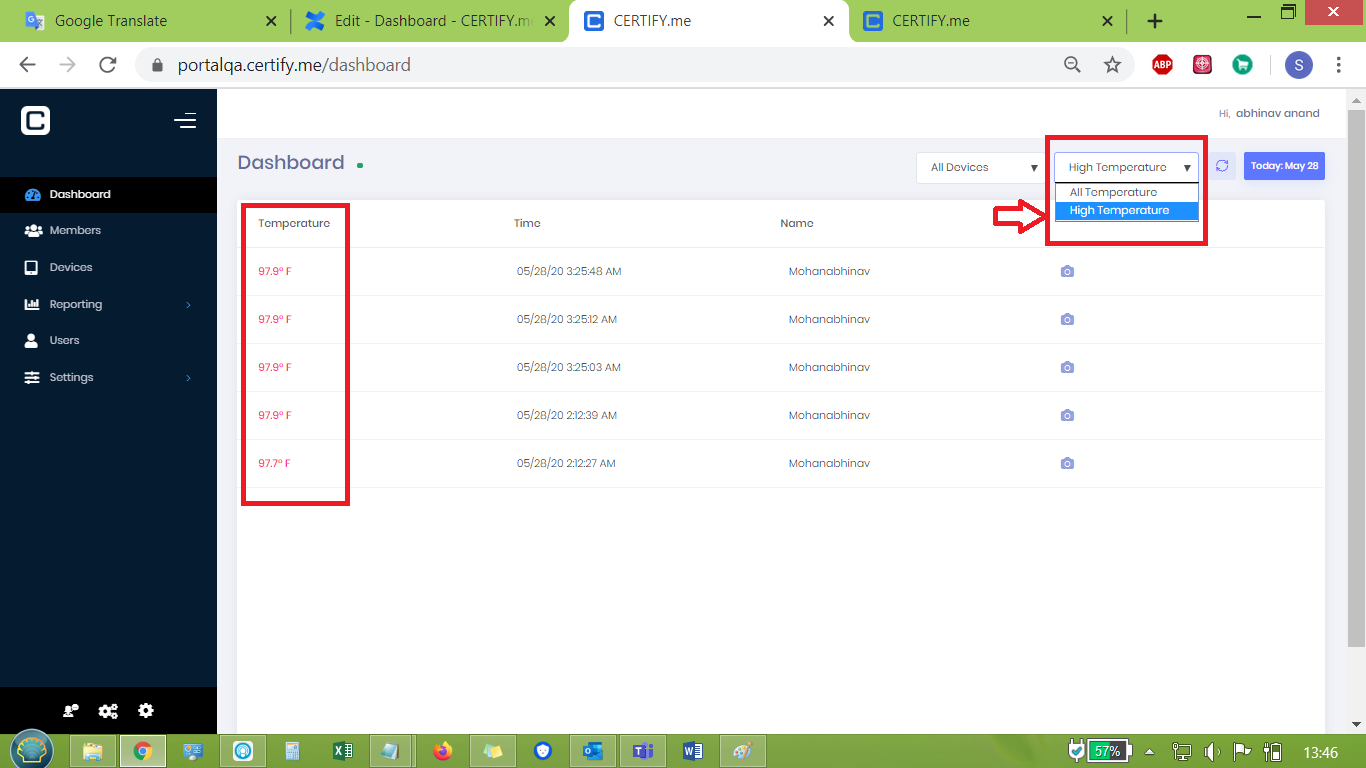This screenshot has width=1366, height=768.
Task: Open the ABP adblock extension
Action: click(1162, 65)
